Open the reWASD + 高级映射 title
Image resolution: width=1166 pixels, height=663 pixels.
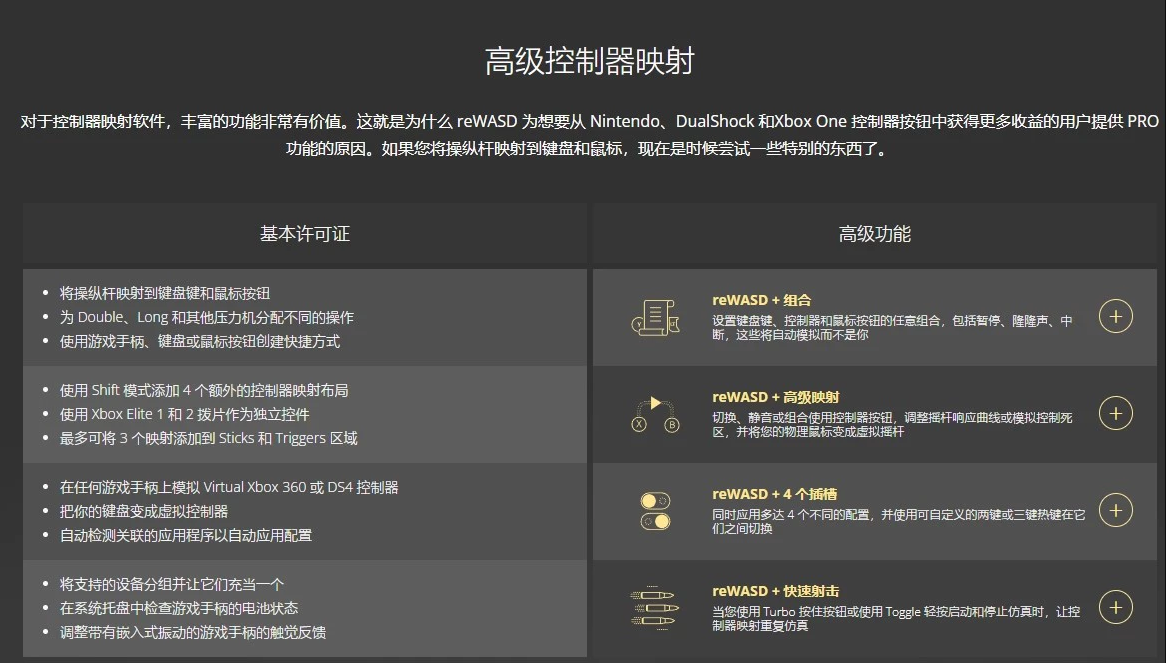tap(776, 397)
